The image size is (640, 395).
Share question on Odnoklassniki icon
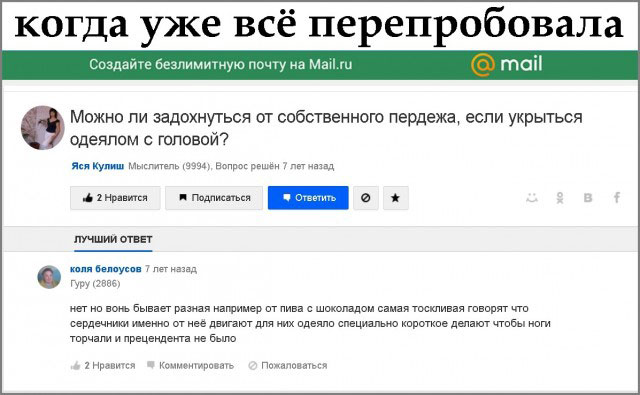(x=560, y=198)
